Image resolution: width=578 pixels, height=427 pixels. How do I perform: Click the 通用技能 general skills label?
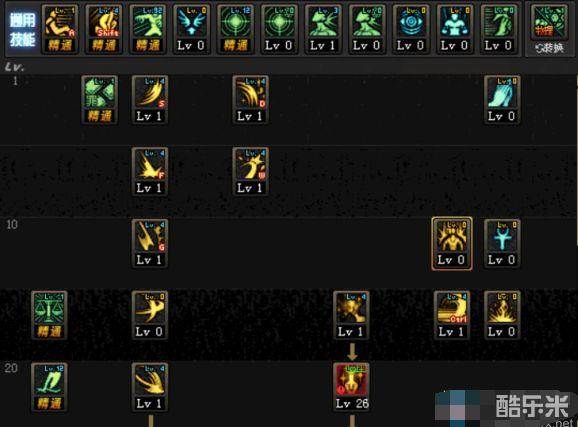click(x=22, y=29)
